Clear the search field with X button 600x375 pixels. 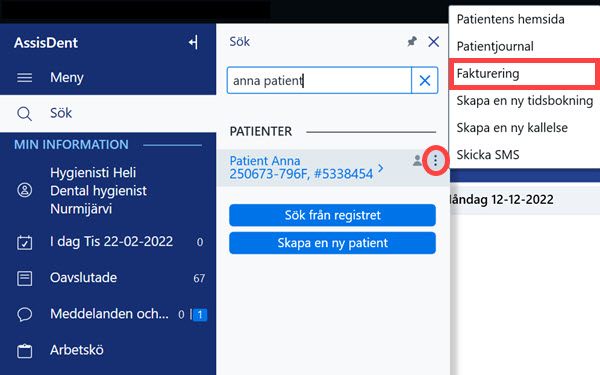425,80
